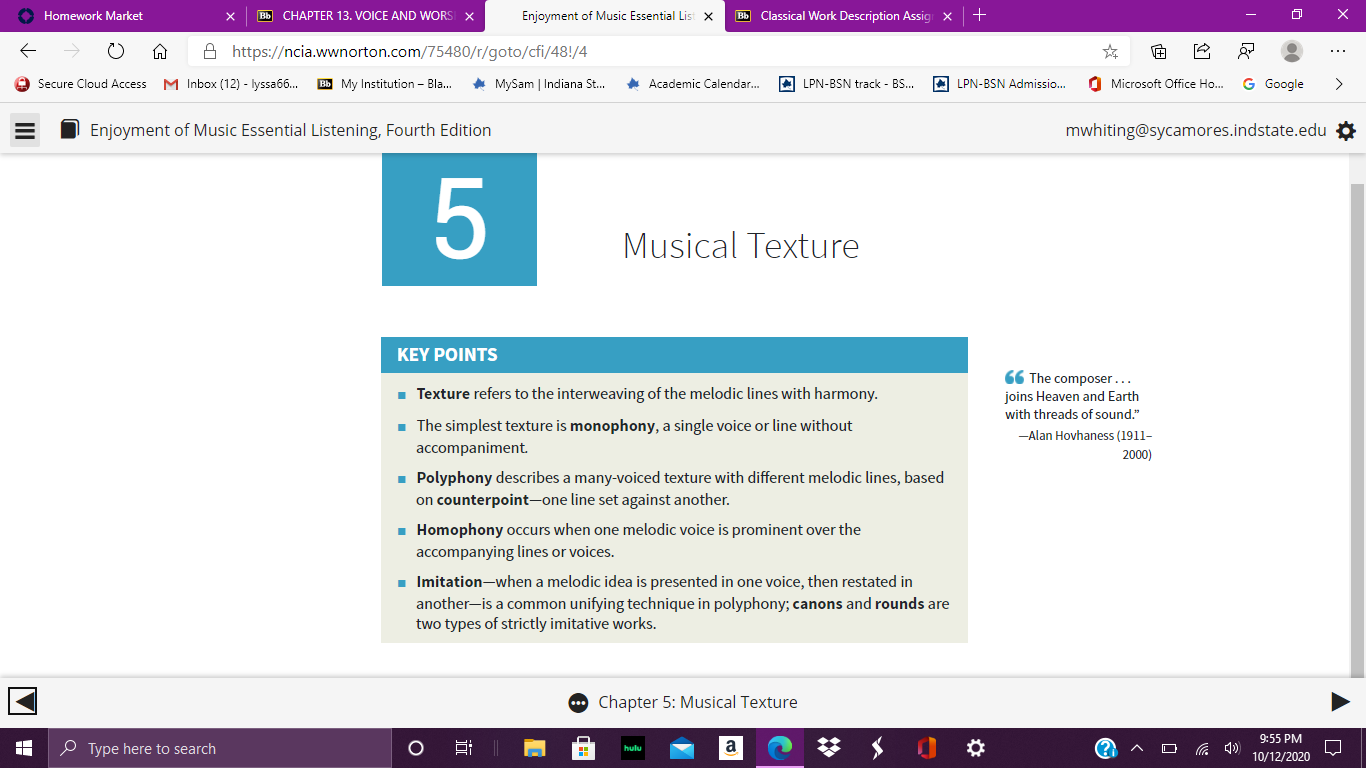Open Office app from the taskbar
Viewport: 1366px width, 768px height.
[926, 748]
